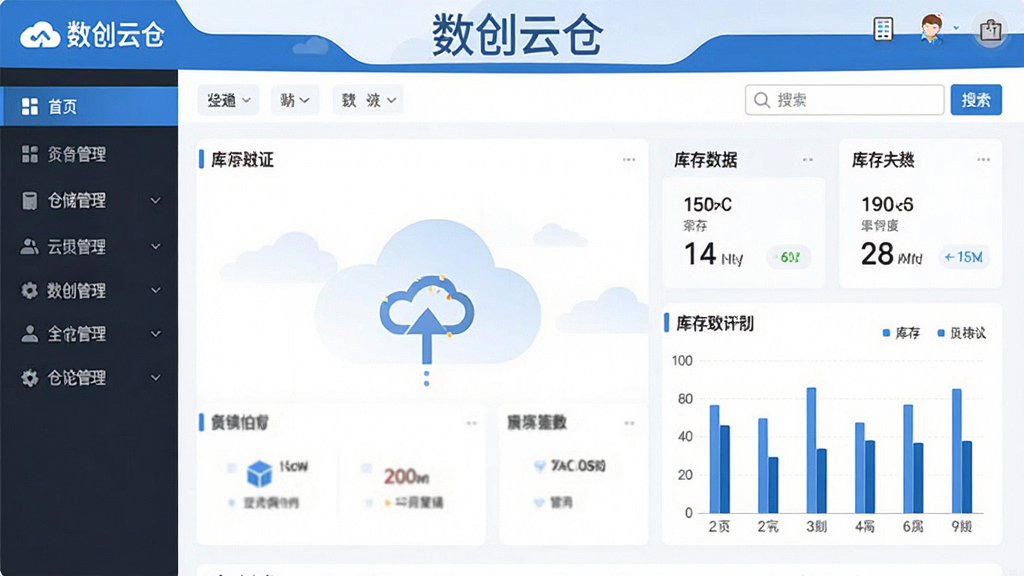Image resolution: width=1024 pixels, height=576 pixels.
Task: Open the more options dots above cloud illustration
Action: [x=629, y=160]
